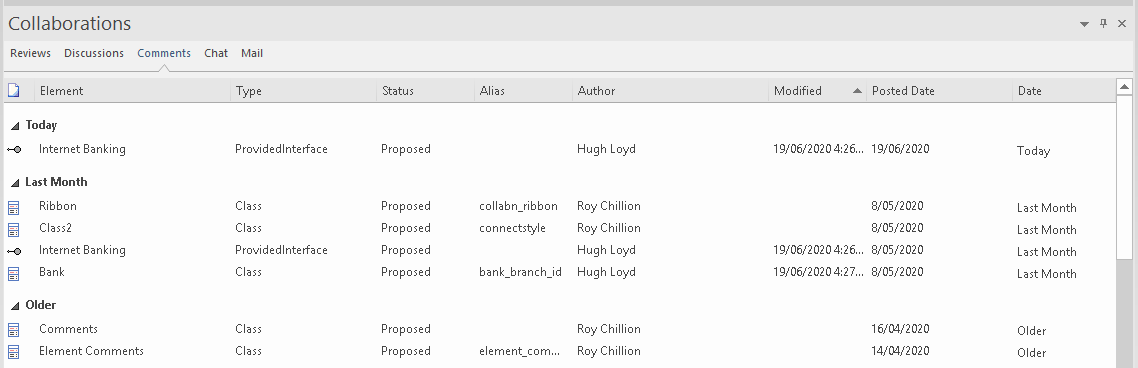Open the Collaborations window position dropdown arrow
Screen dimensions: 1138x368
tap(1084, 24)
